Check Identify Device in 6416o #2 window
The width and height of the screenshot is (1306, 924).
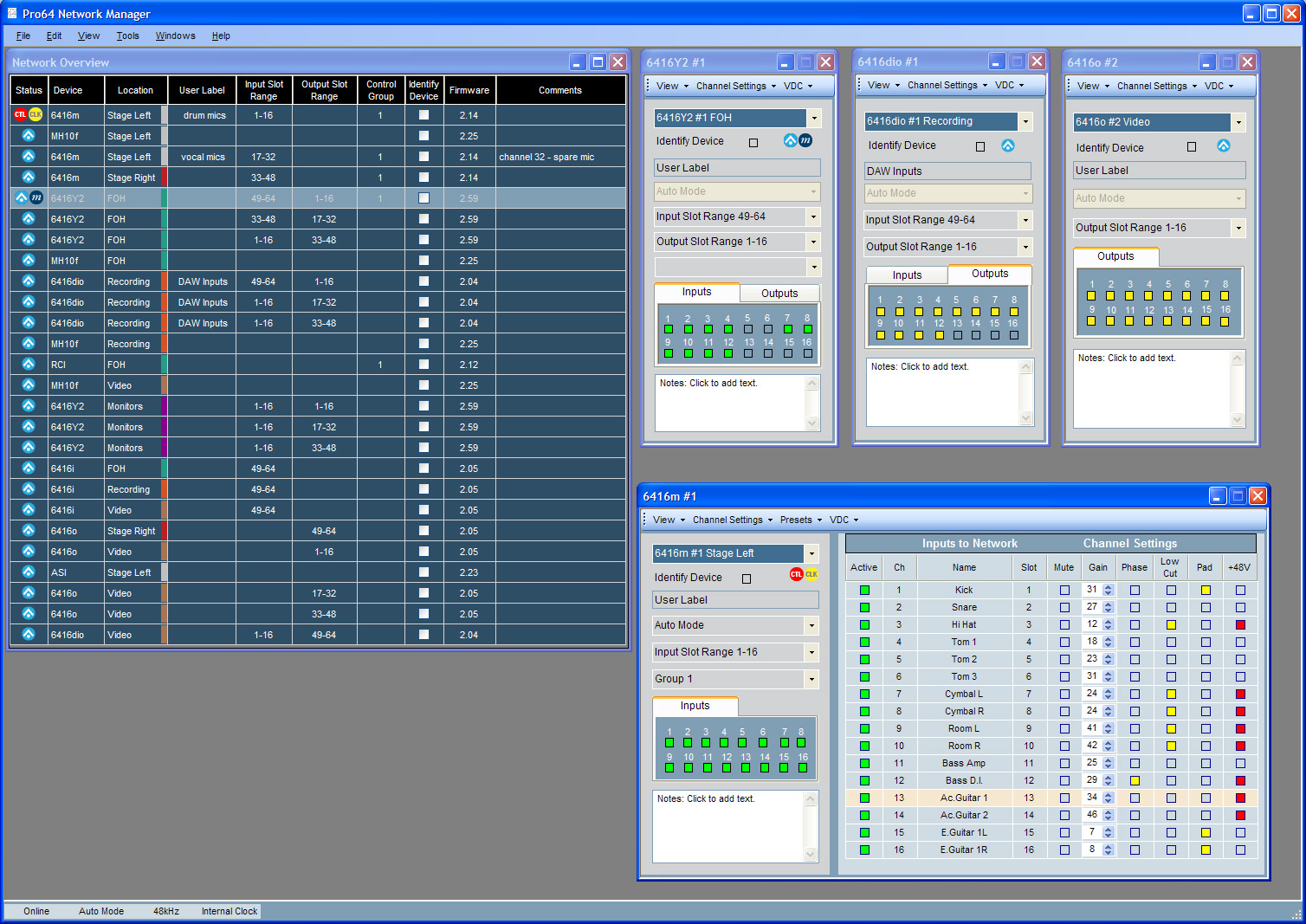tap(1192, 147)
